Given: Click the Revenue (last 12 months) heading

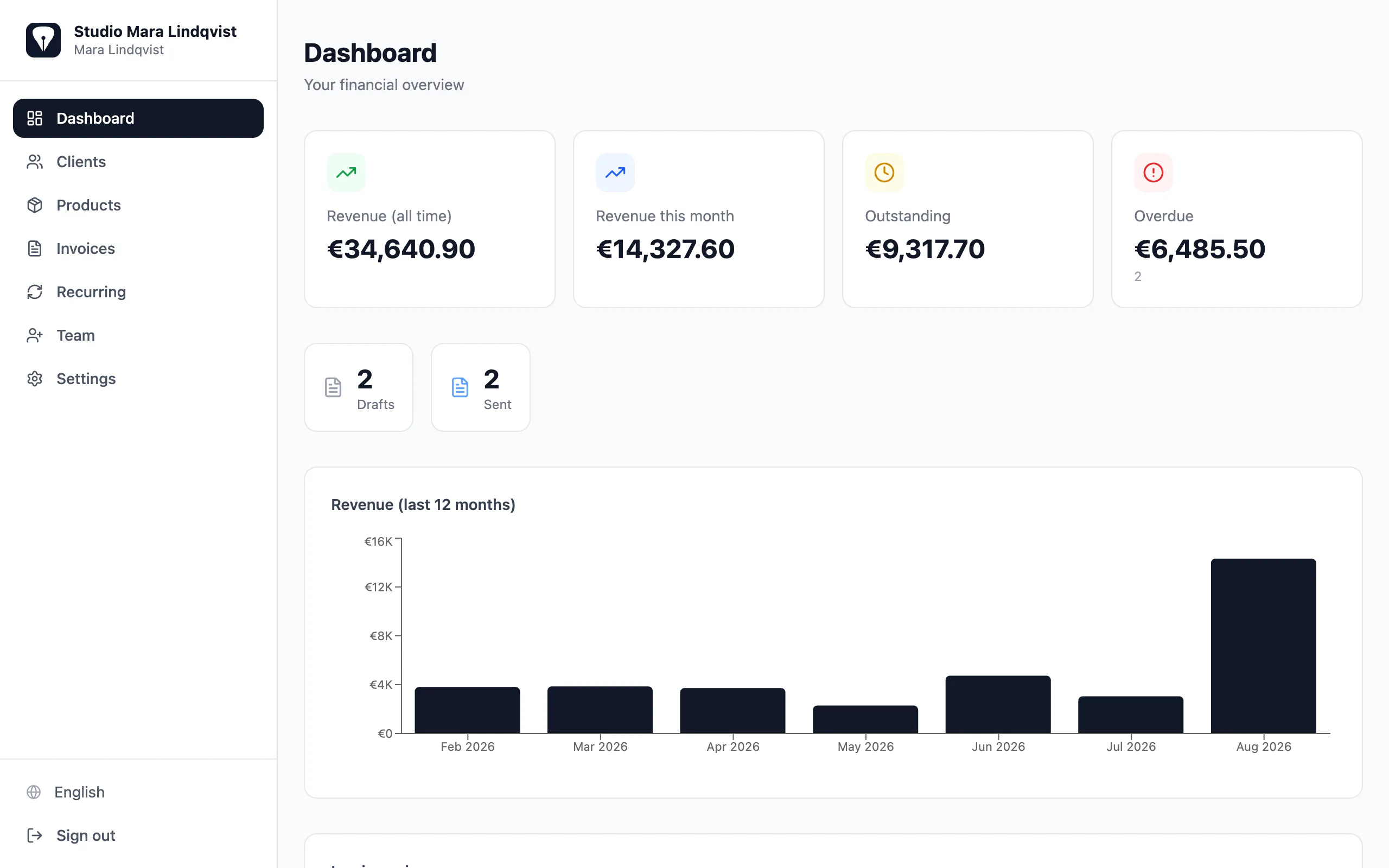Looking at the screenshot, I should [423, 505].
